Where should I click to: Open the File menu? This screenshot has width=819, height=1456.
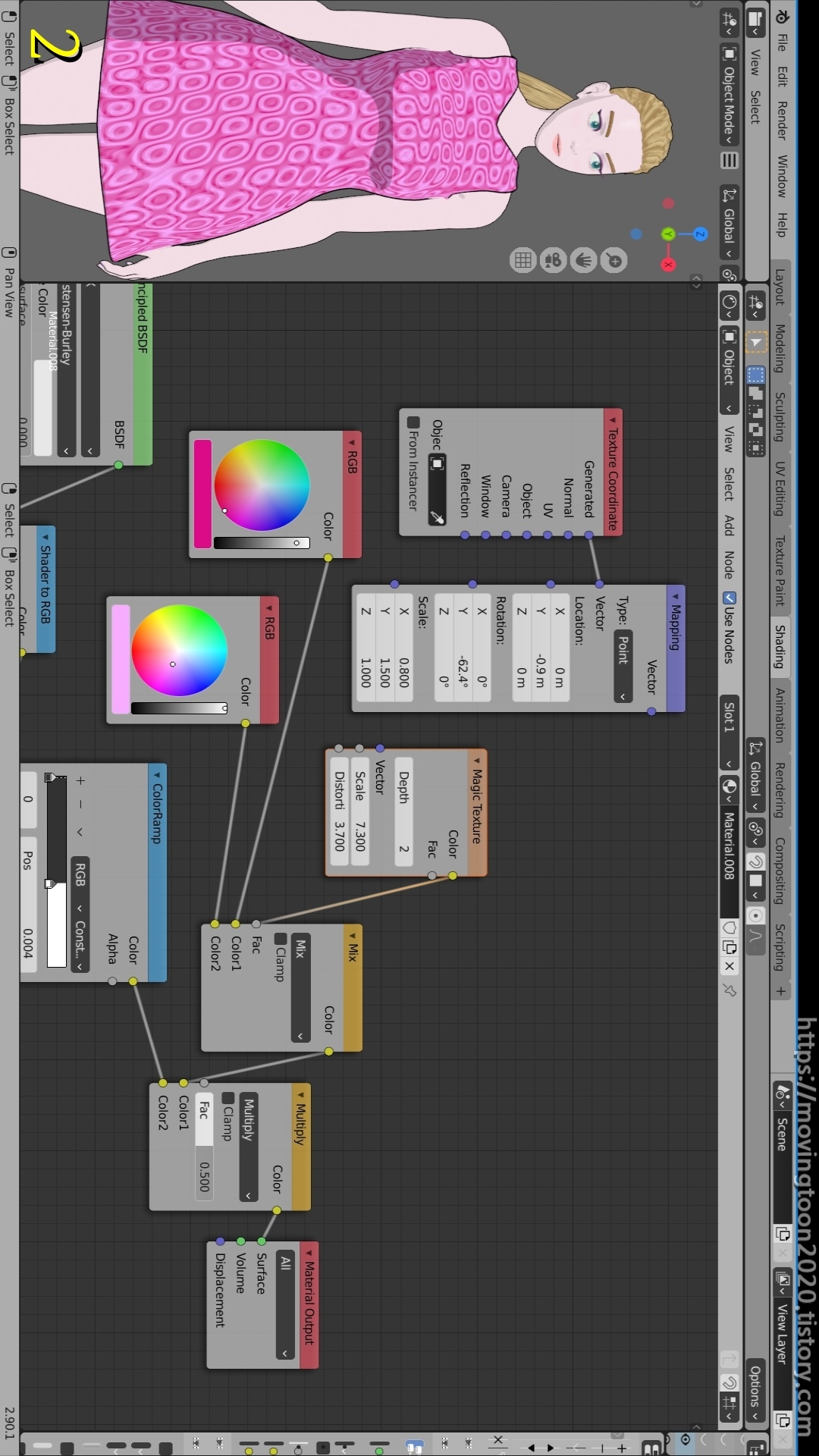pos(782,42)
